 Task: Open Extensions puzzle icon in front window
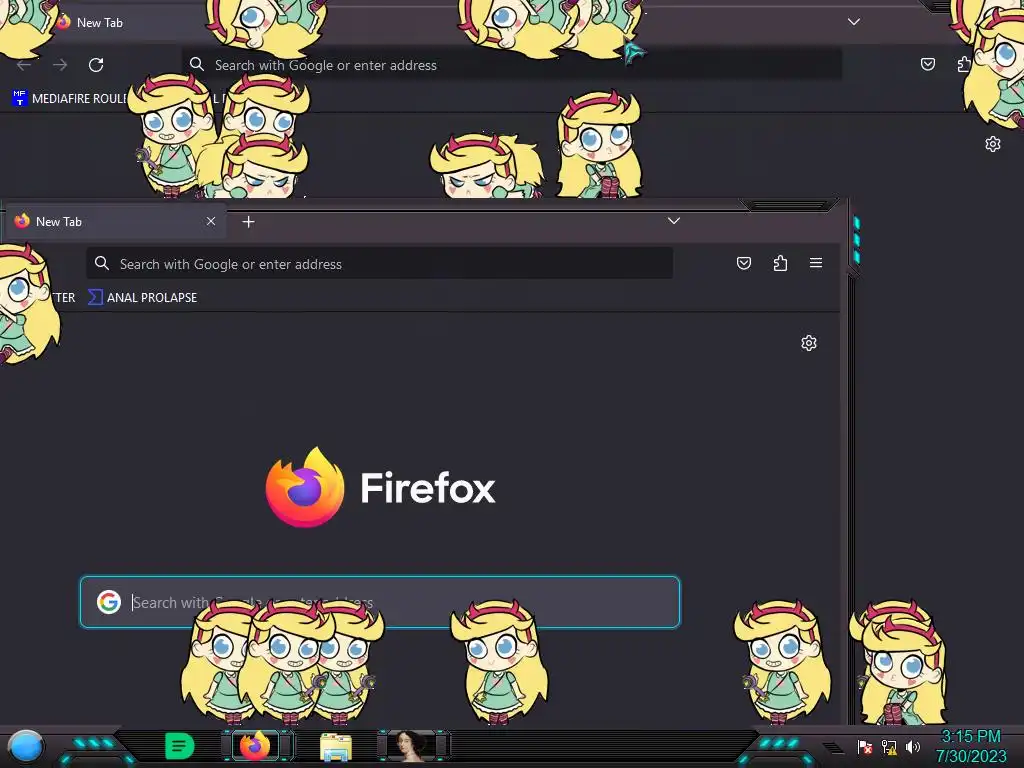[x=780, y=263]
